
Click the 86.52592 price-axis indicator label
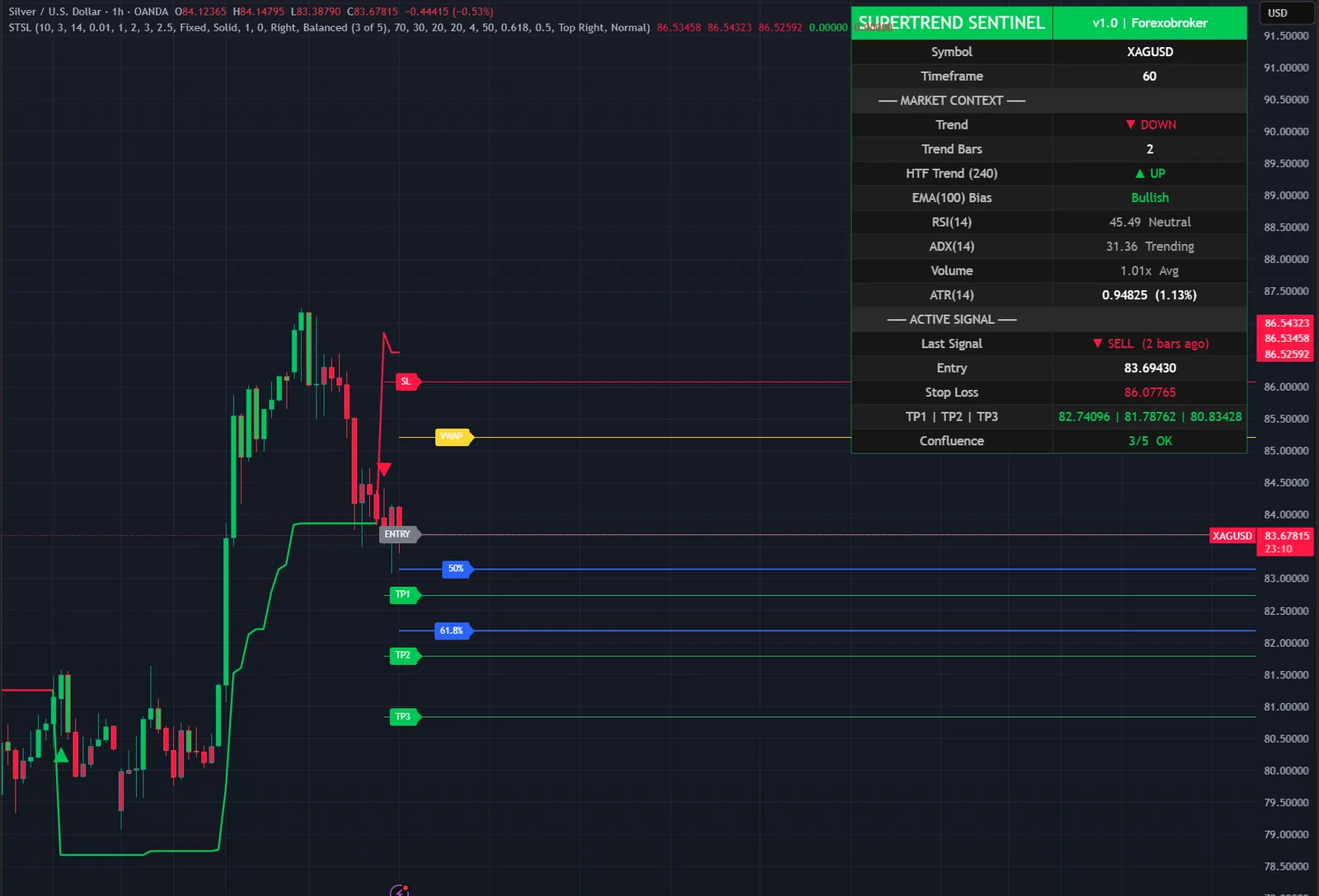click(x=1286, y=354)
